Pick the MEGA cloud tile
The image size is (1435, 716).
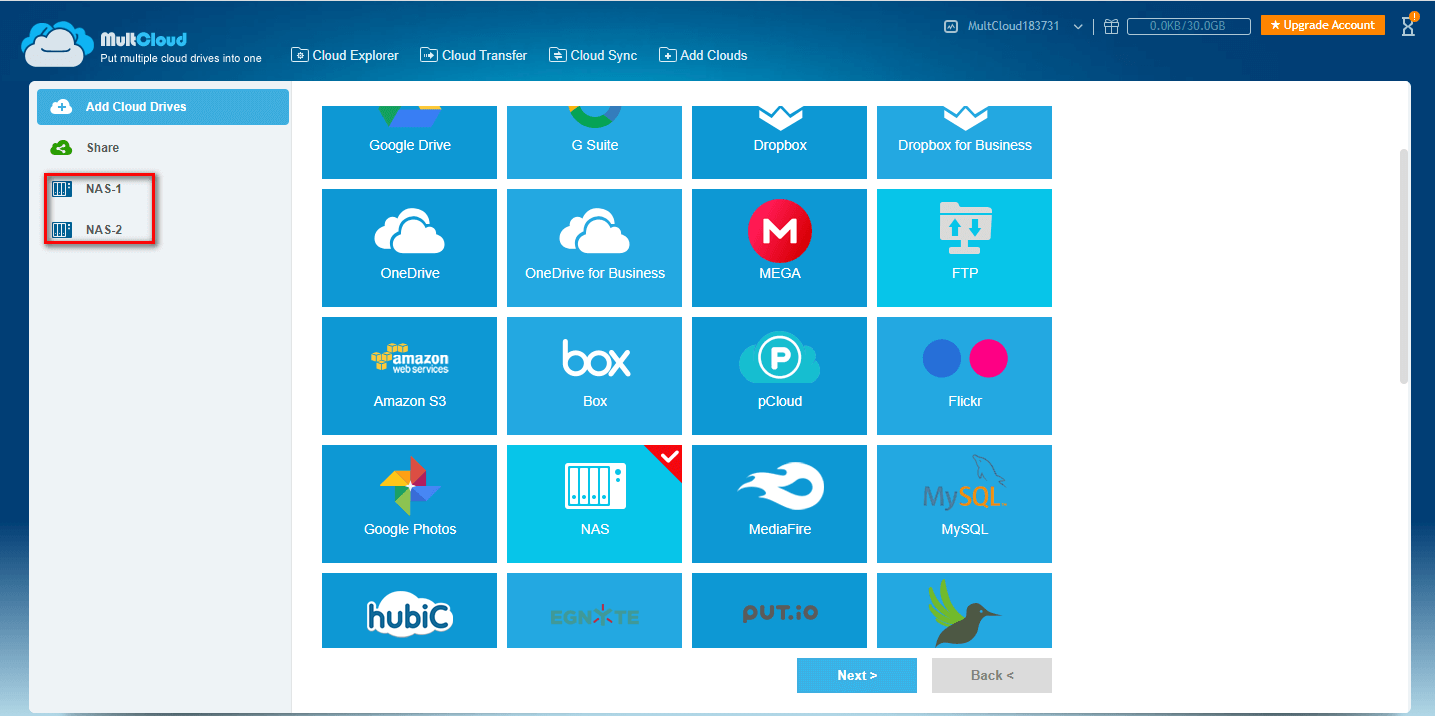tap(779, 248)
